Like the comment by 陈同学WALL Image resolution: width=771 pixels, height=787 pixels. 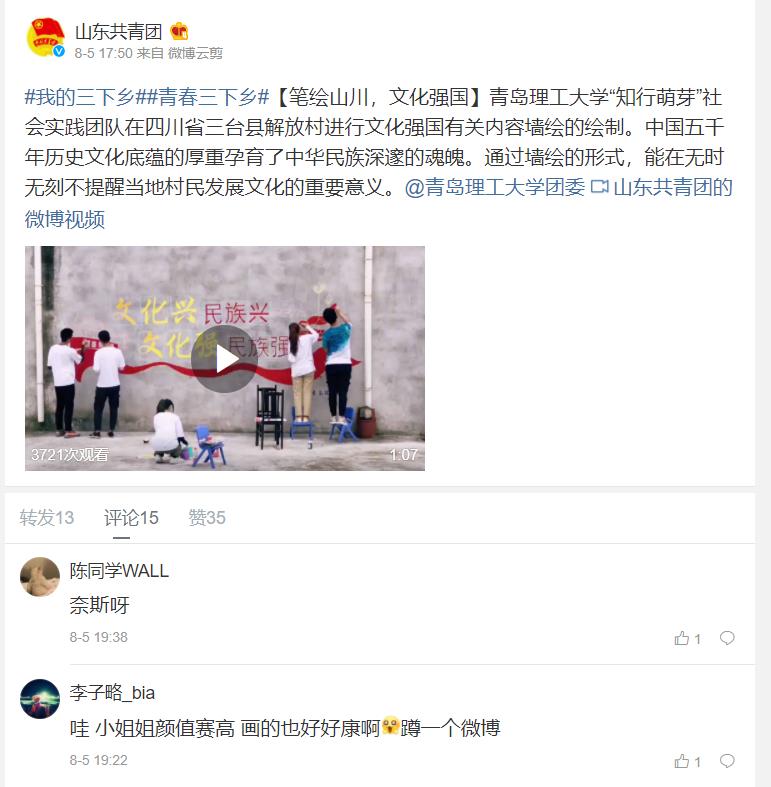pyautogui.click(x=687, y=638)
